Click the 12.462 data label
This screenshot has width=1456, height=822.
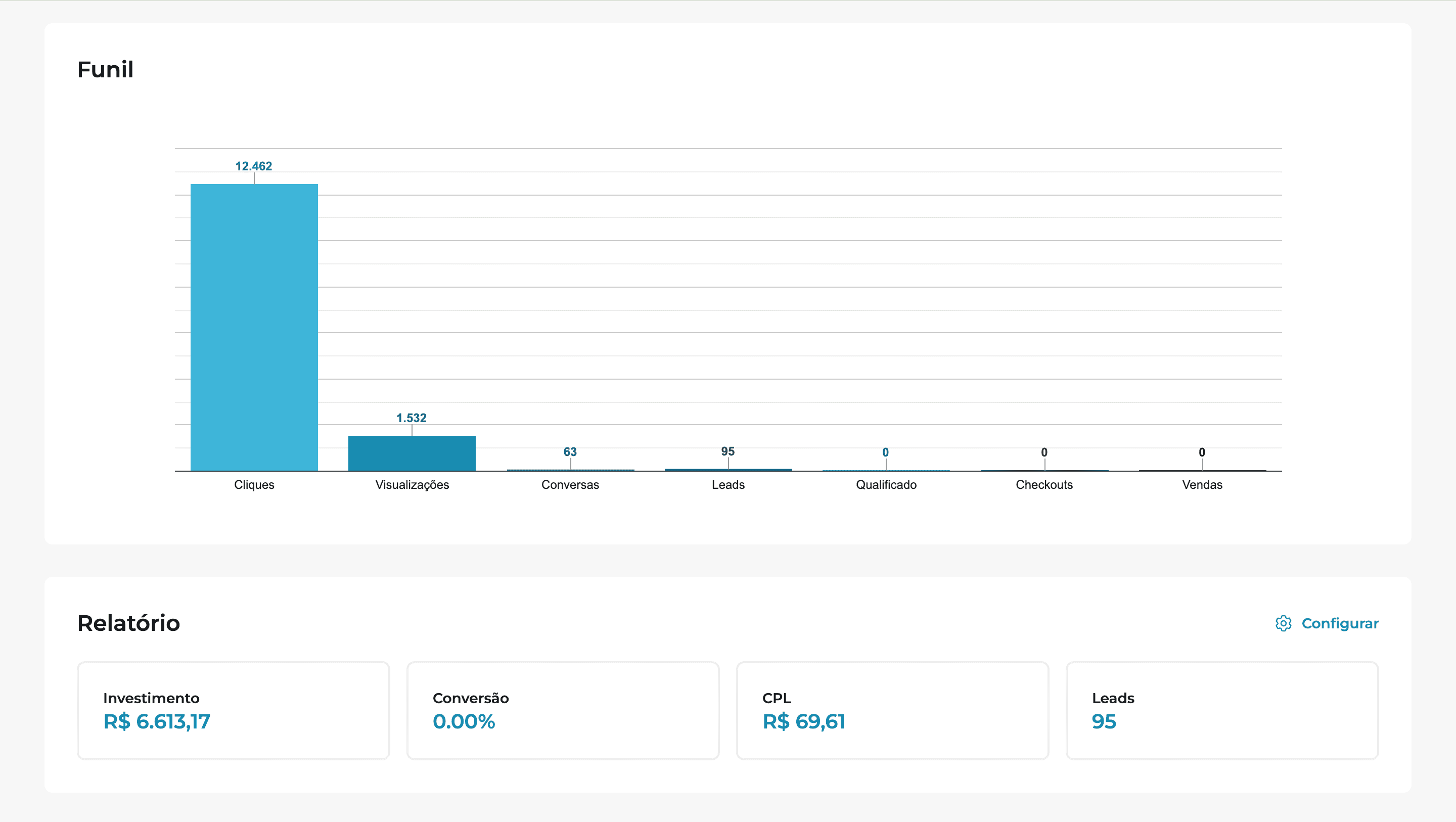[253, 166]
